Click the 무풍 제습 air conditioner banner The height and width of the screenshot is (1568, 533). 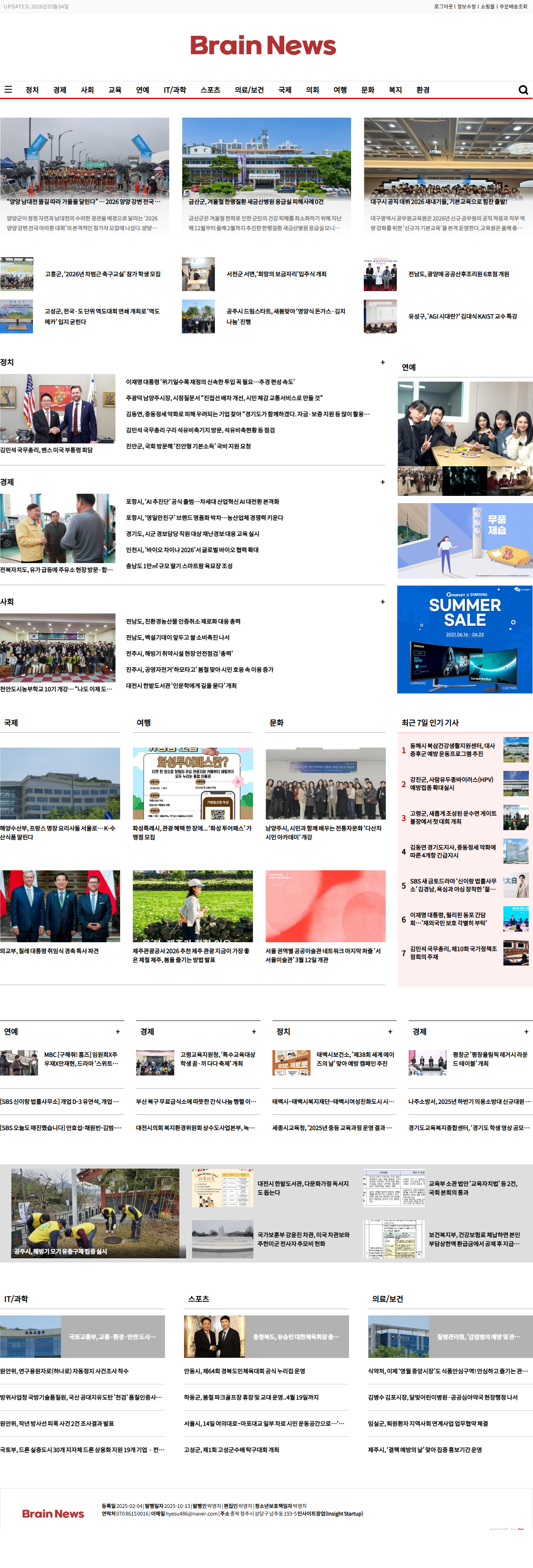click(464, 540)
